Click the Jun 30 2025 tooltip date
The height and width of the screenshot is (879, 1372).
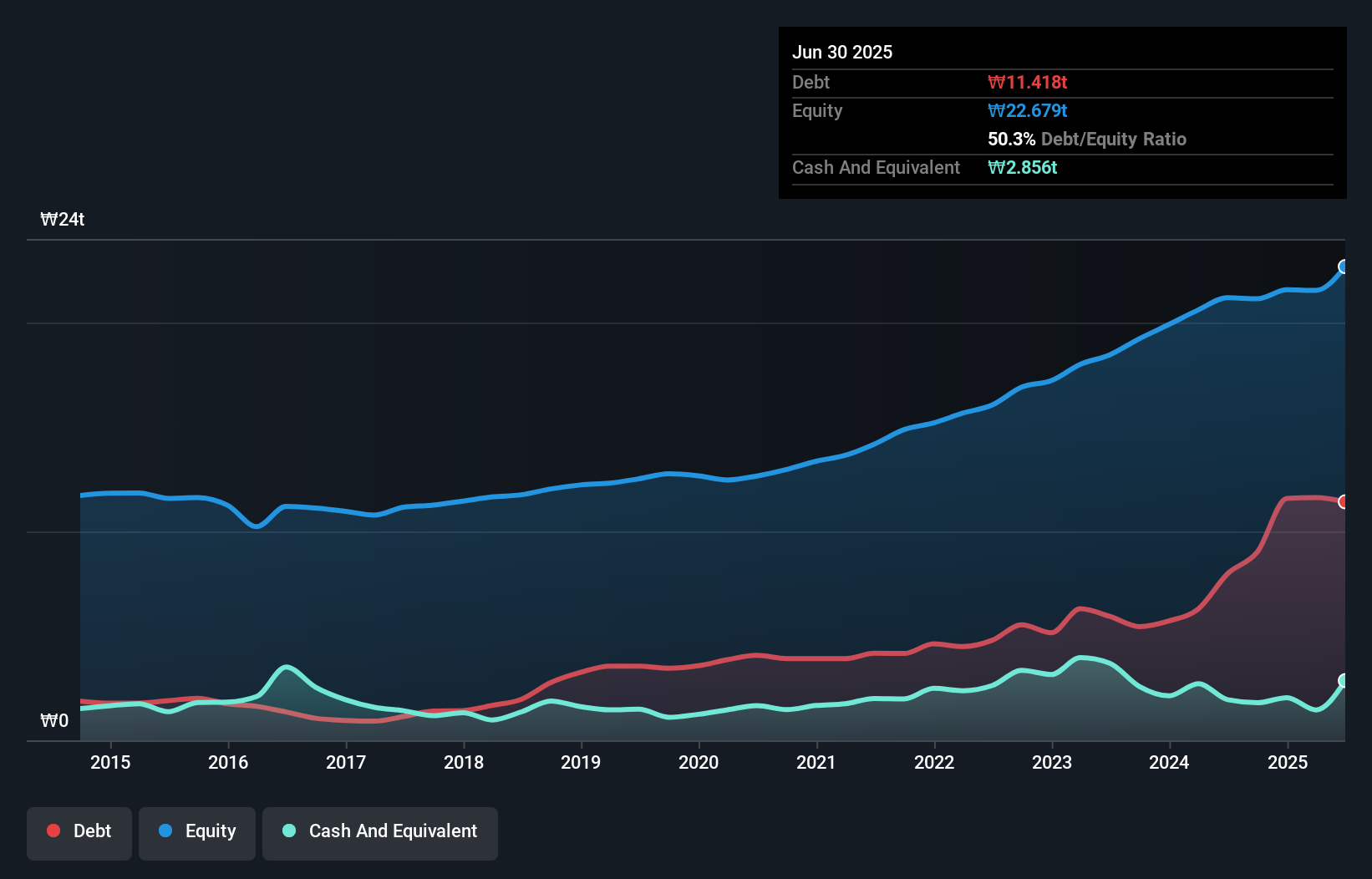(842, 52)
